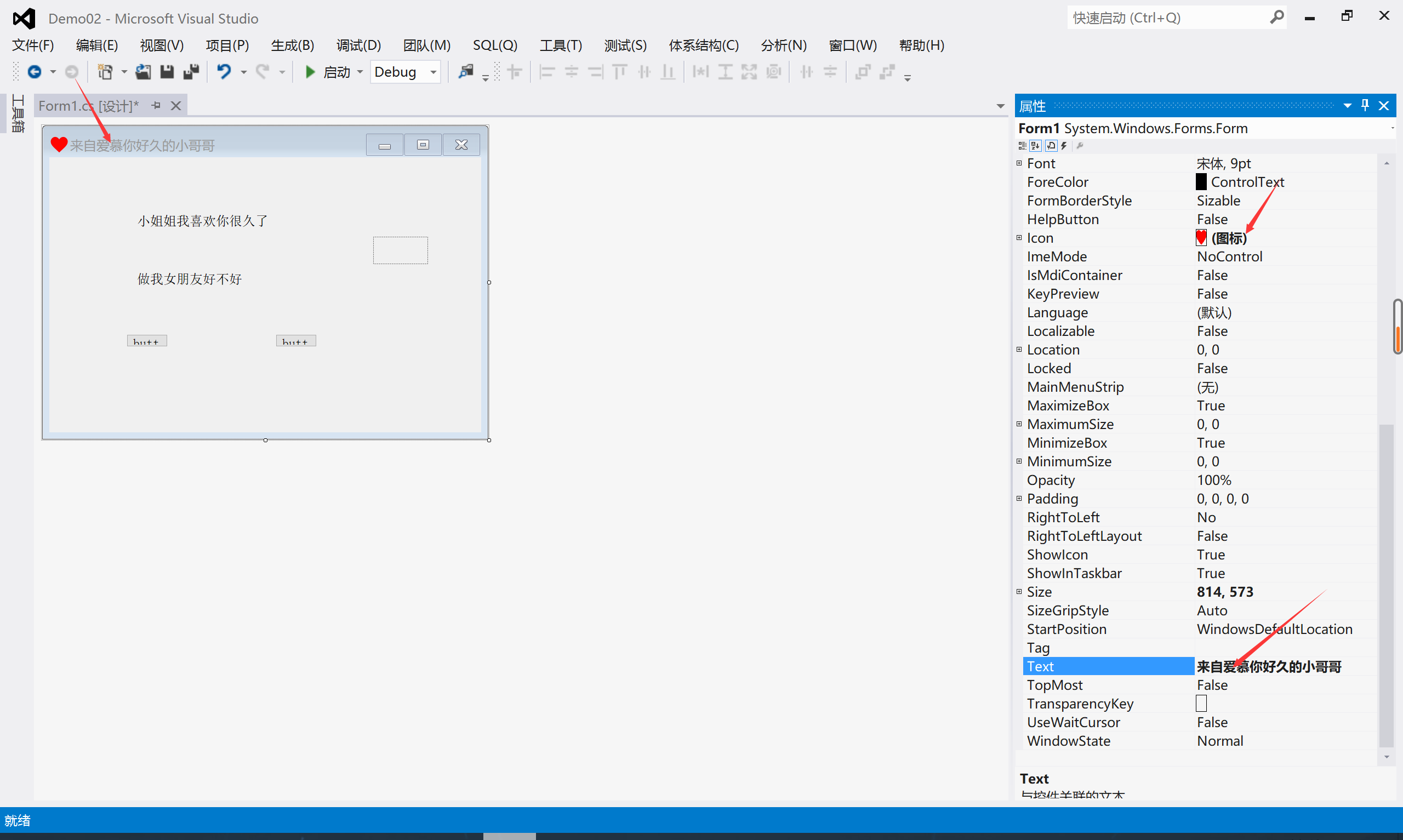Toggle categorized view in properties panel
This screenshot has height=840, width=1403.
pos(1022,145)
